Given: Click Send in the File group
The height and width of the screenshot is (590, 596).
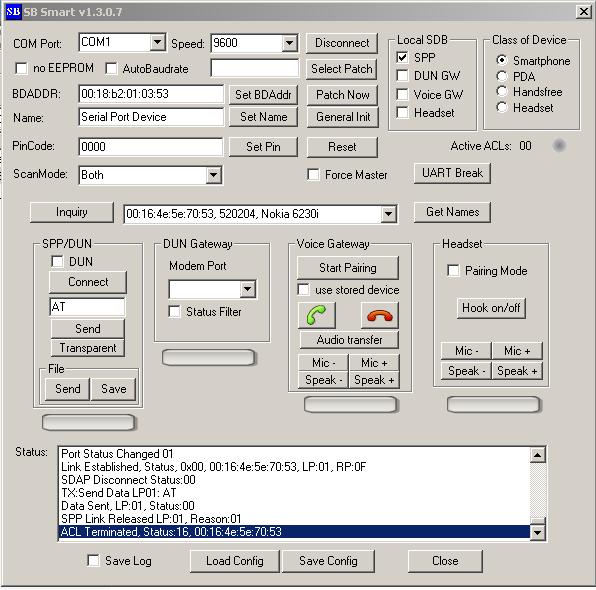Looking at the screenshot, I should [x=67, y=389].
